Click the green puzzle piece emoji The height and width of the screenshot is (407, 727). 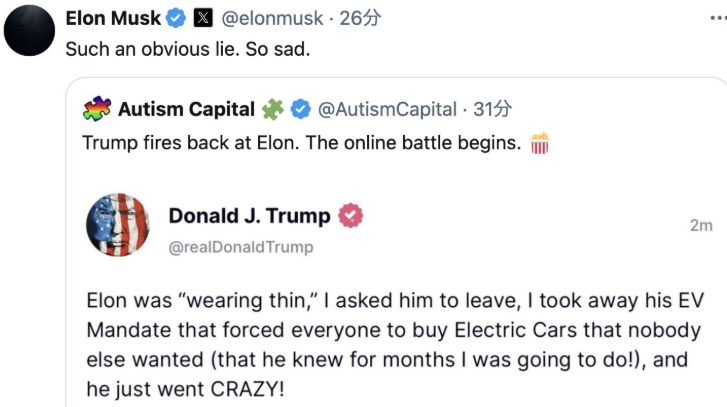point(273,110)
